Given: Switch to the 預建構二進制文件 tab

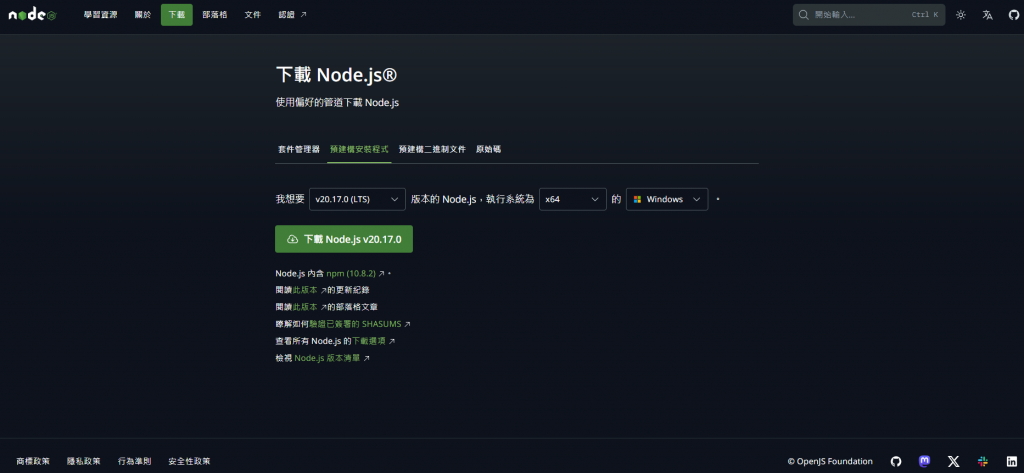Looking at the screenshot, I should pyautogui.click(x=432, y=149).
